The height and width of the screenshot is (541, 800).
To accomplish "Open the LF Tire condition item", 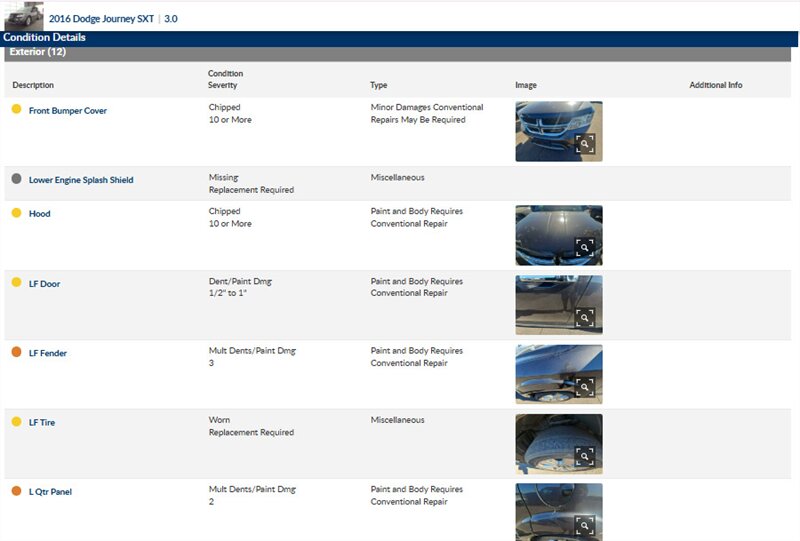I will [42, 423].
